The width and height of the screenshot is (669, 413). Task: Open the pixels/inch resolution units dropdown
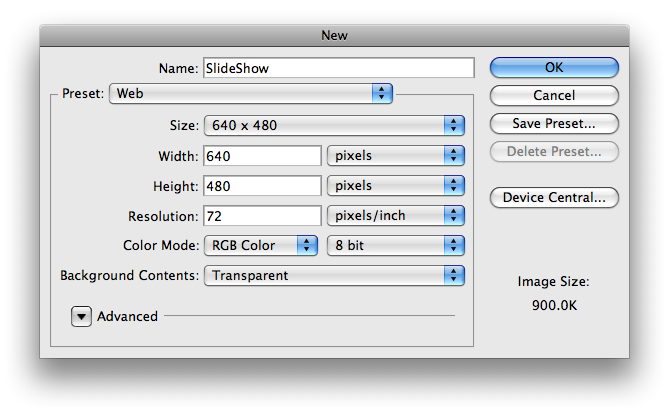(x=396, y=216)
